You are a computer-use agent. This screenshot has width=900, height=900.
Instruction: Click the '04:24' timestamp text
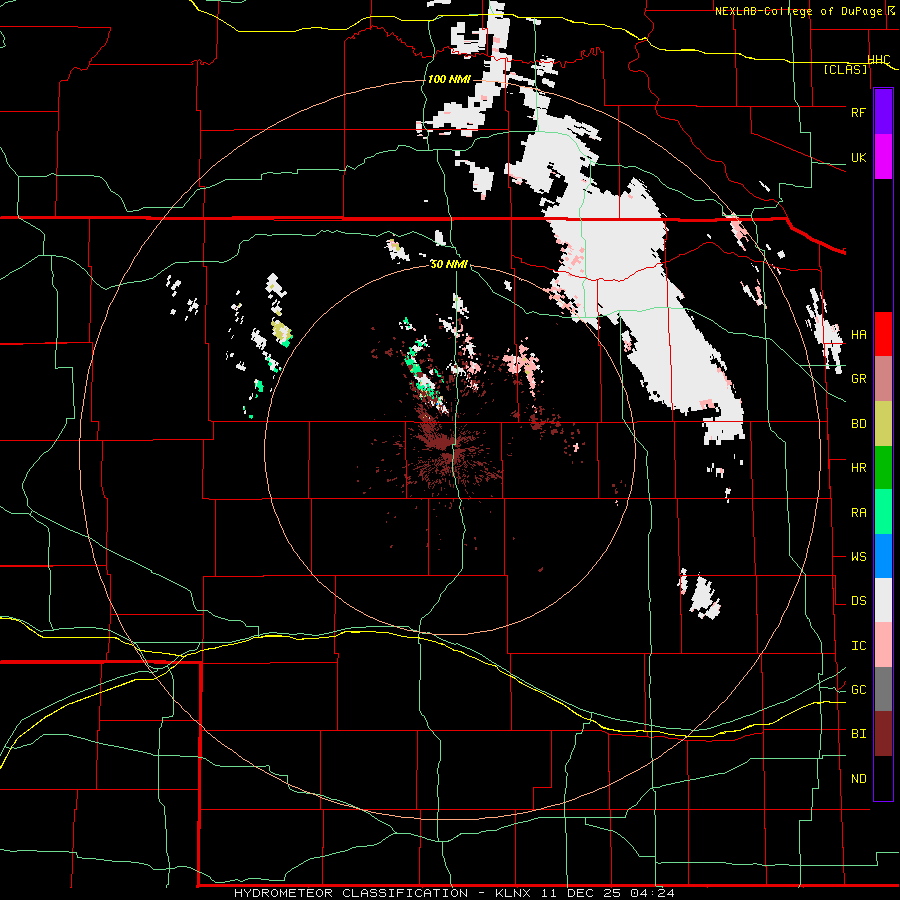pos(652,893)
